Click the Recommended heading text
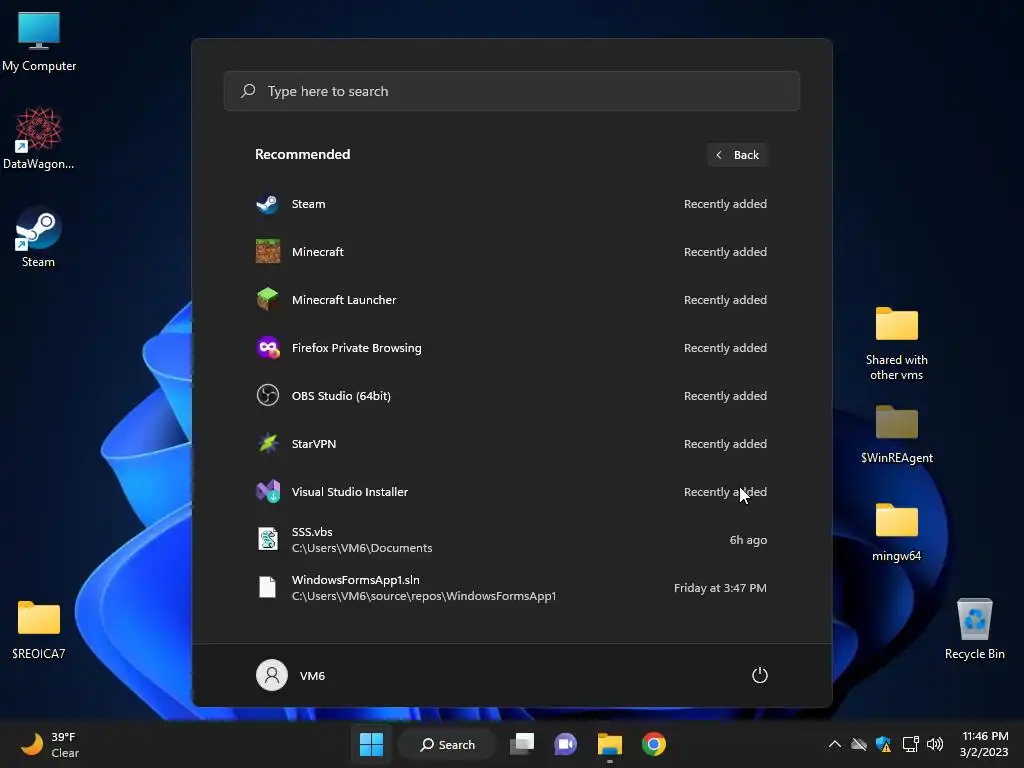 (x=302, y=154)
